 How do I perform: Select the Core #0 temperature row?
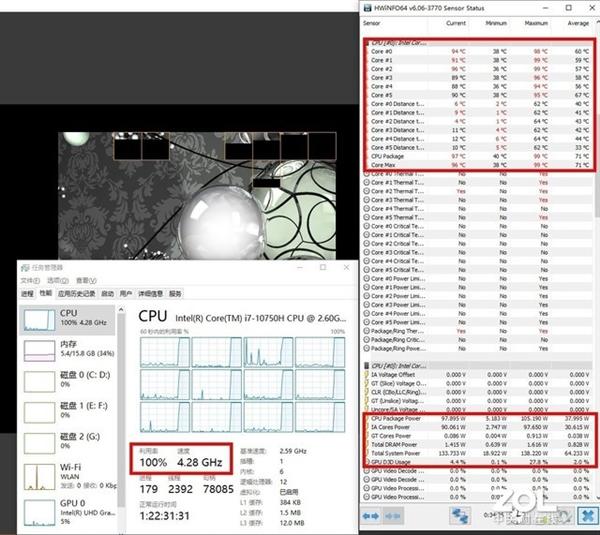478,52
